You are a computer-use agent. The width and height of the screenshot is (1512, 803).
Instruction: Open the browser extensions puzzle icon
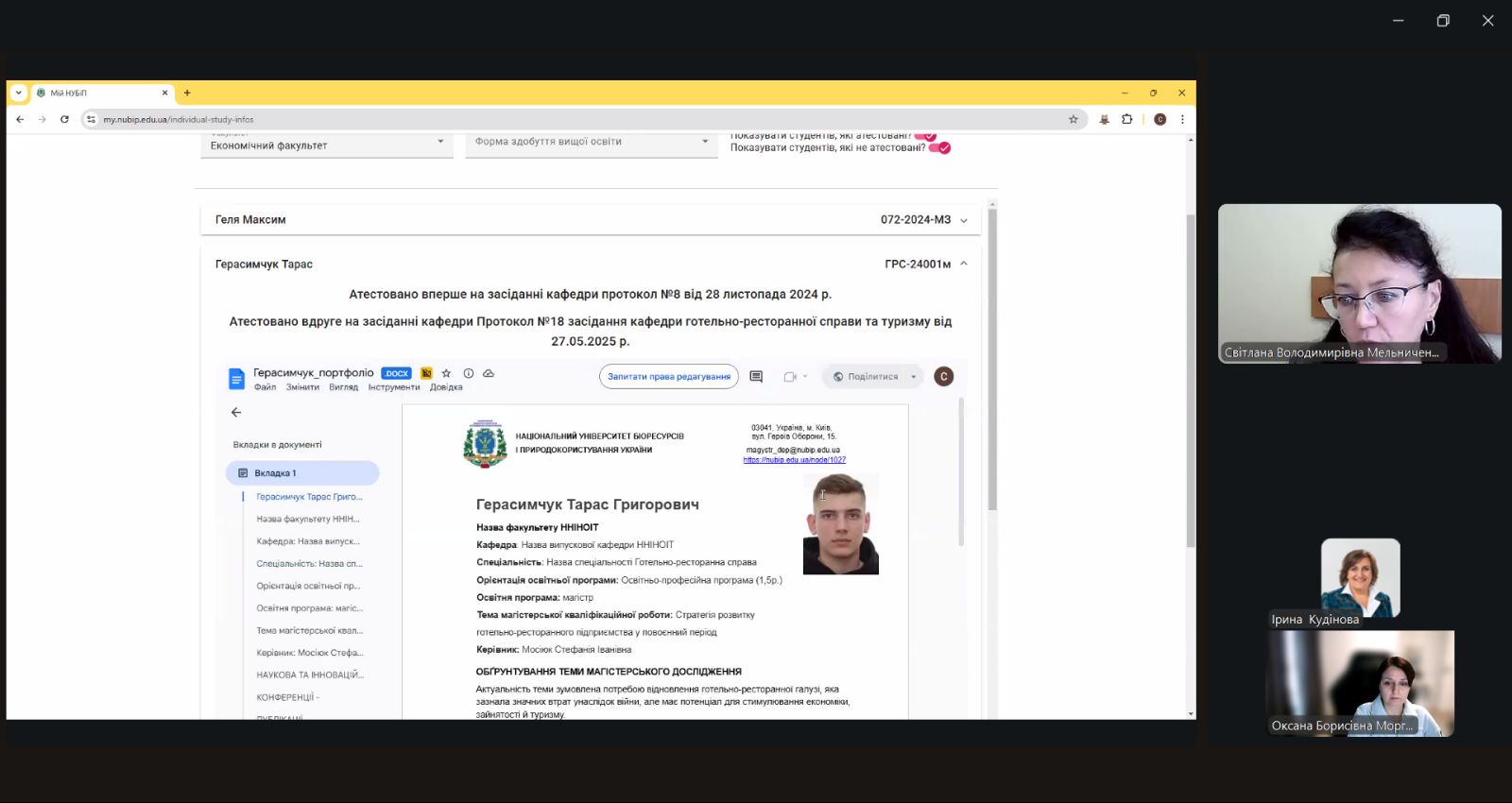click(x=1126, y=119)
